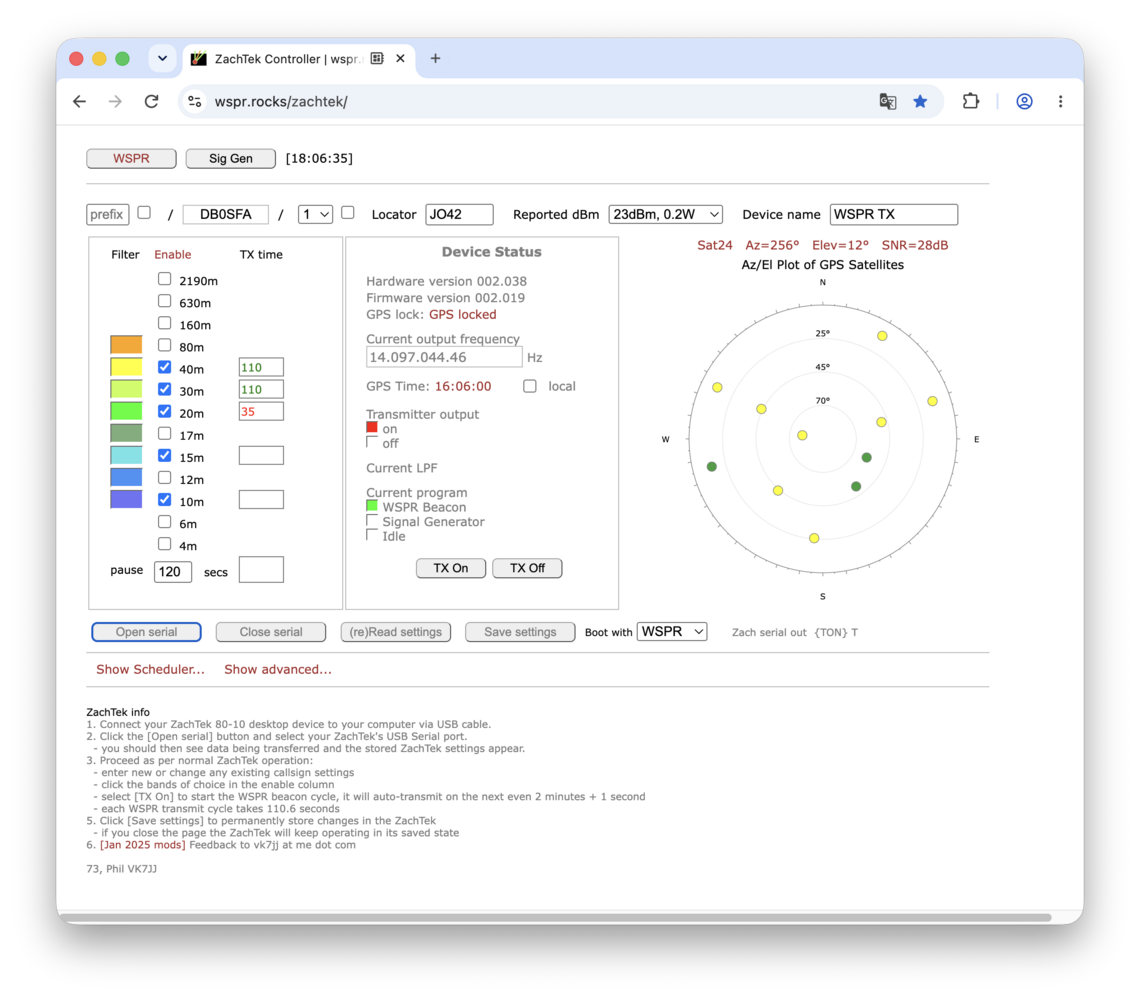Click the tab install app icon

click(377, 59)
